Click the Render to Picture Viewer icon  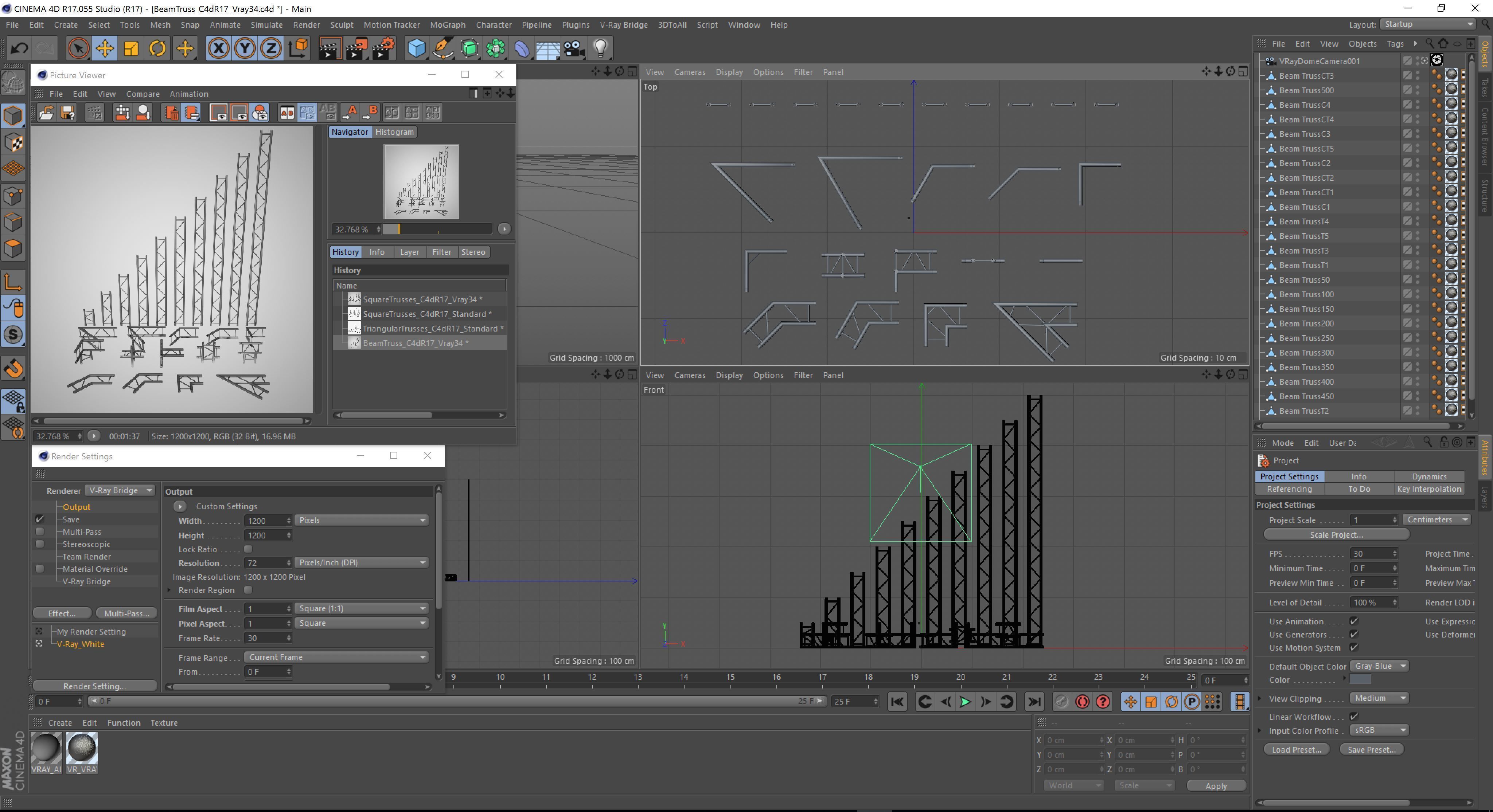pos(356,49)
